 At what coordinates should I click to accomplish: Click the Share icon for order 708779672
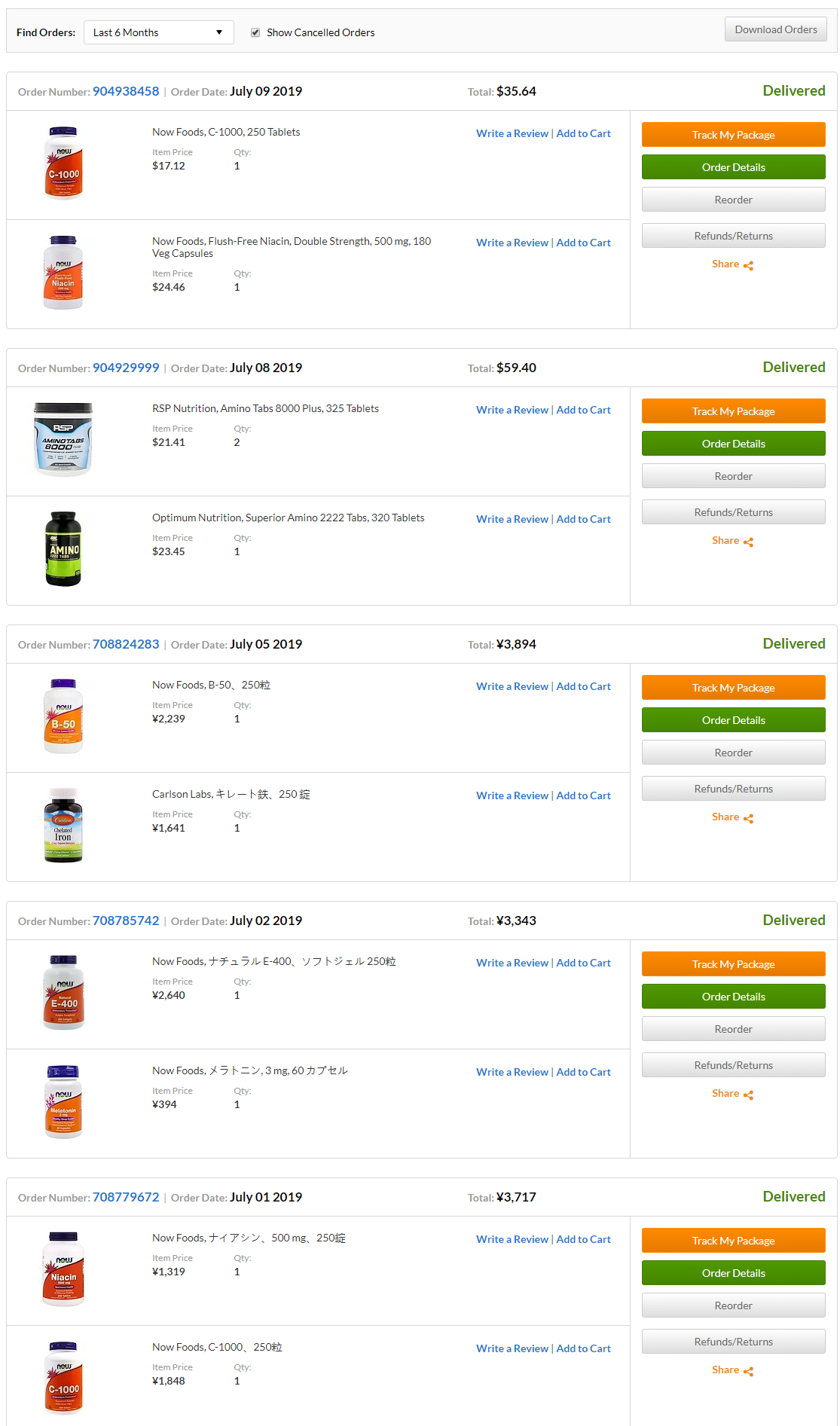point(748,1371)
